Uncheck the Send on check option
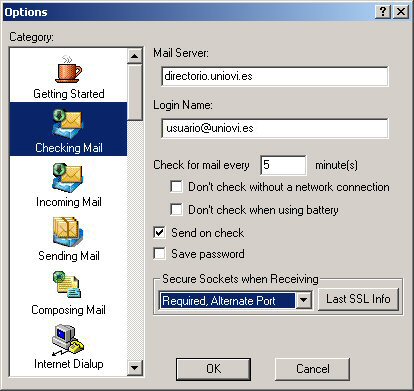Viewport: 414px width, 391px height. pos(159,232)
